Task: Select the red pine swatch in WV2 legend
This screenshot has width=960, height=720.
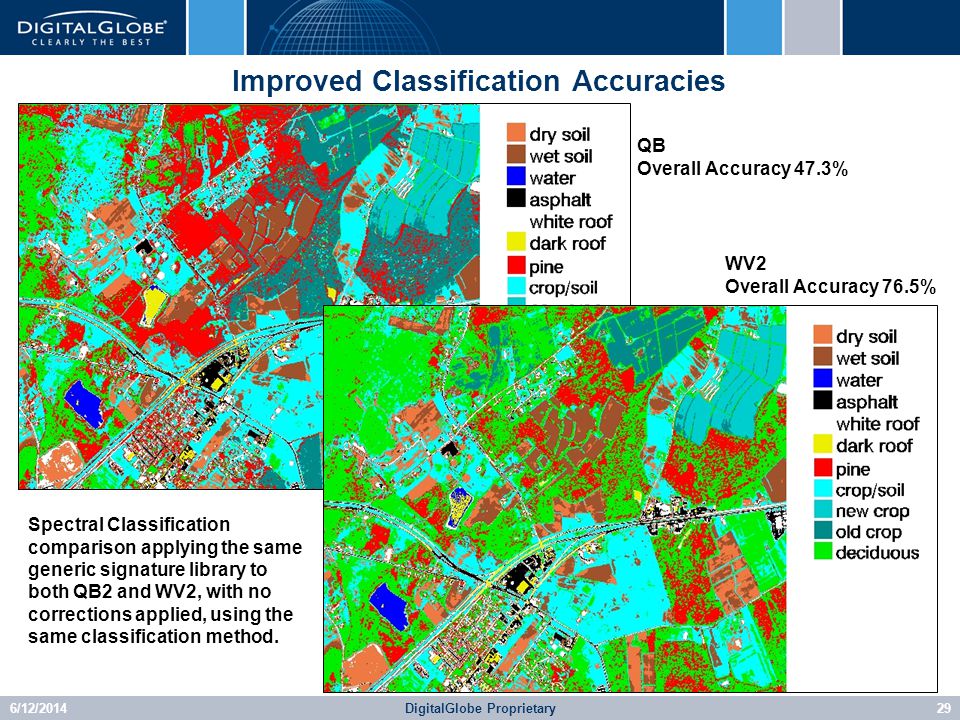Action: click(823, 468)
